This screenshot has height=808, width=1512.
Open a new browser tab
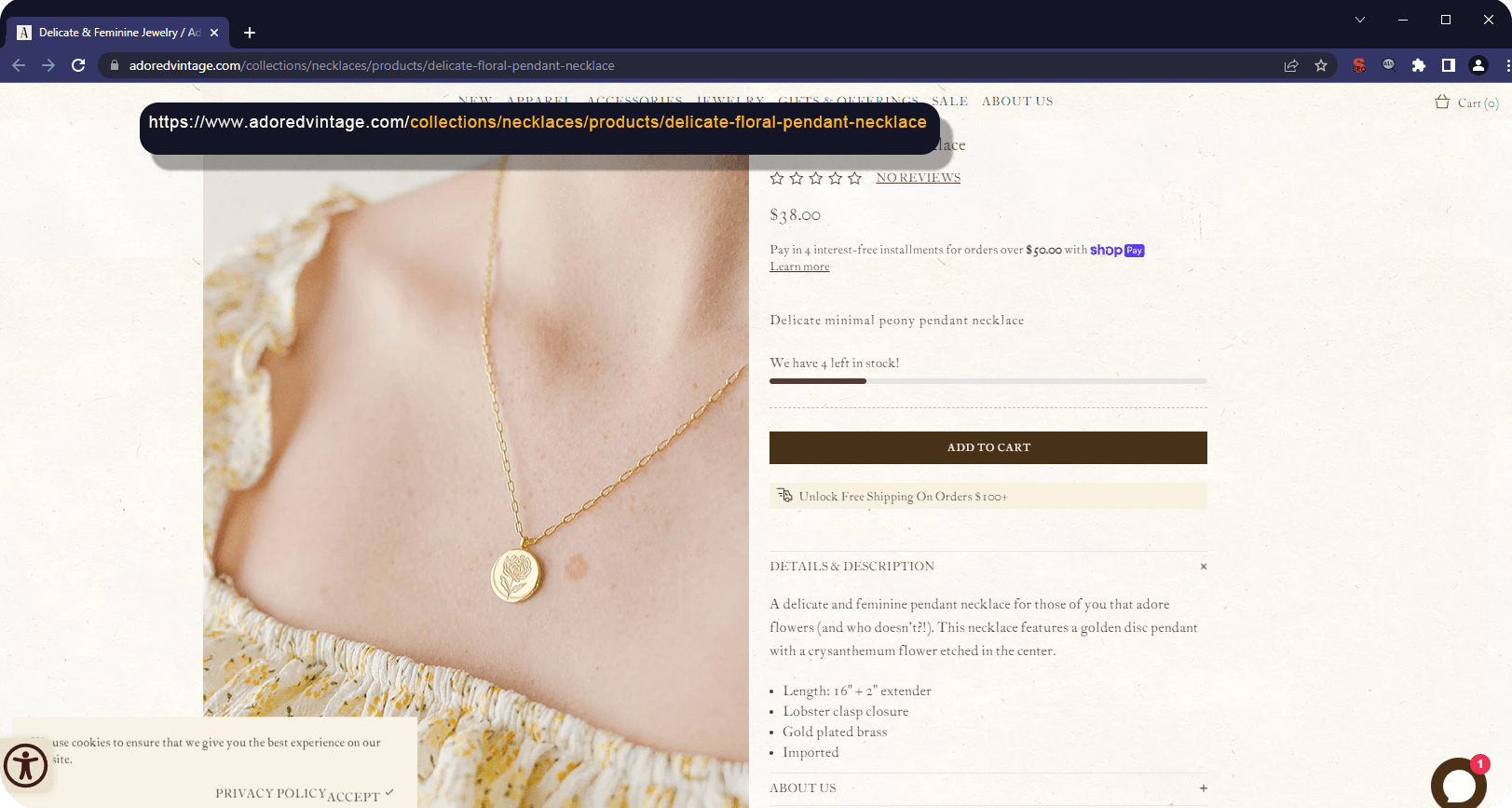pos(250,33)
